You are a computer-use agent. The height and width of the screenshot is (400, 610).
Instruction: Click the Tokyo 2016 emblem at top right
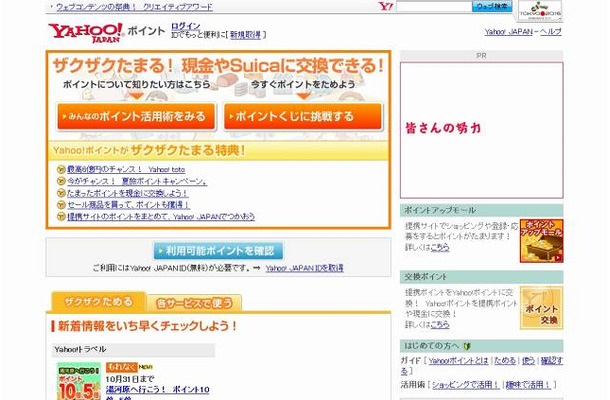point(540,11)
